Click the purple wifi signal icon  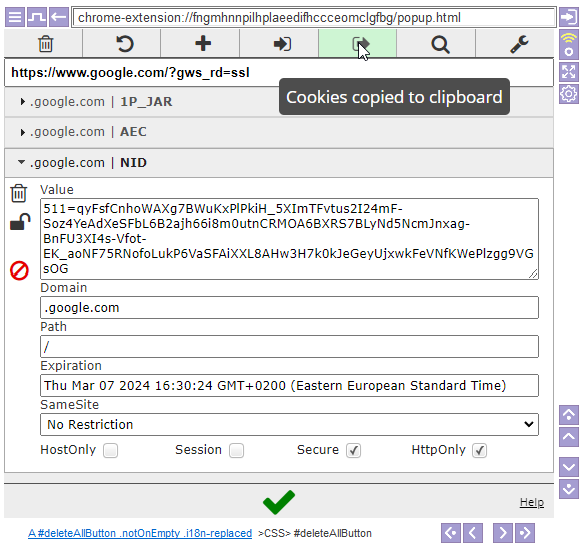(x=569, y=45)
